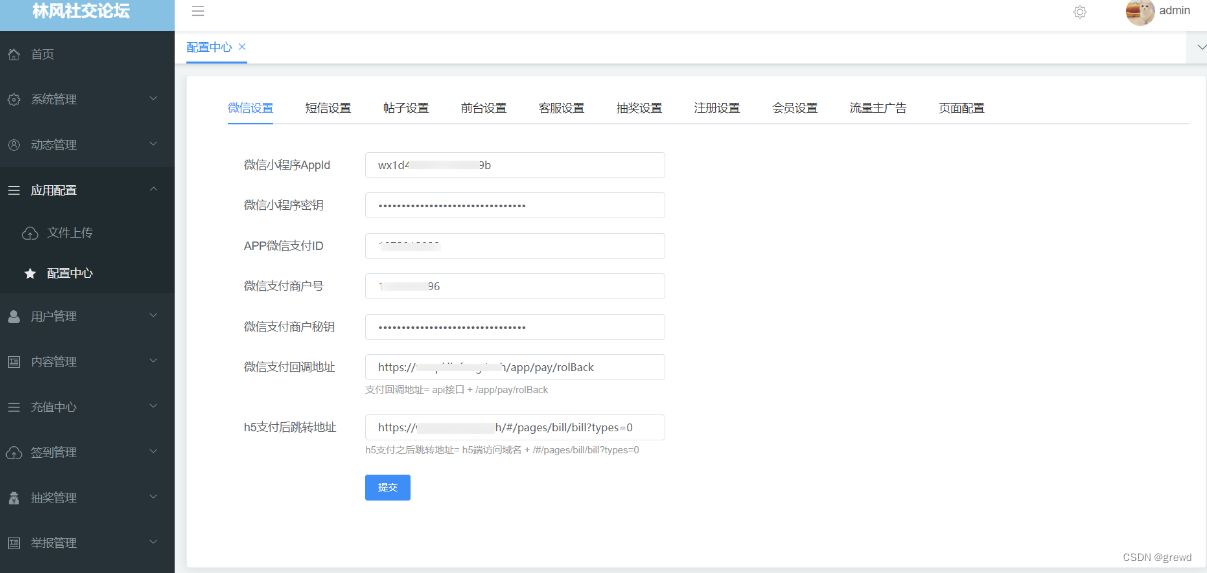Click the gear icon beside 系统管理
This screenshot has width=1207, height=573.
[14, 100]
